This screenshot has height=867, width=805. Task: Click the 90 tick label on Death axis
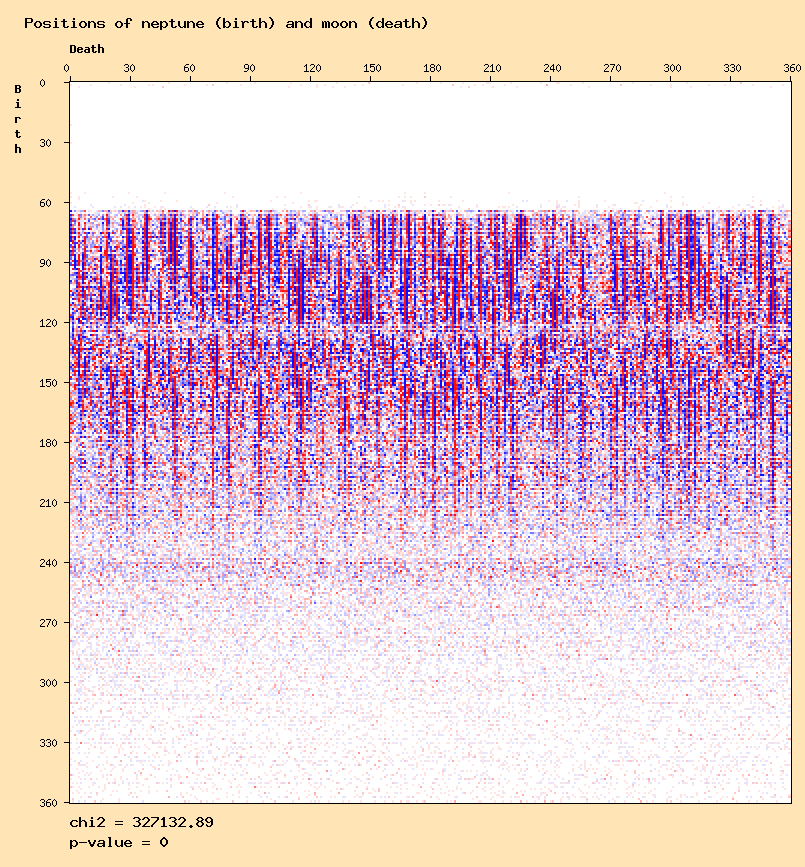[x=249, y=68]
